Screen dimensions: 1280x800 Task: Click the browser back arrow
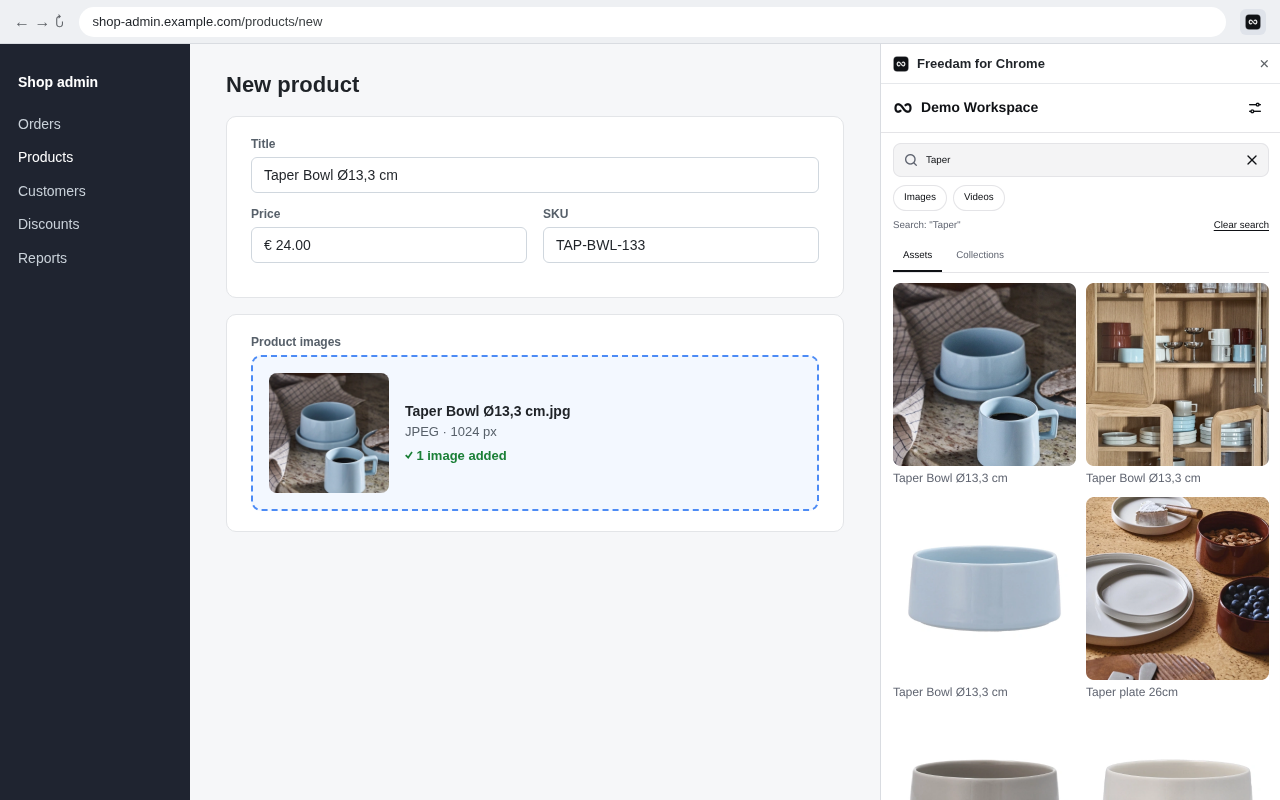[x=21, y=23]
